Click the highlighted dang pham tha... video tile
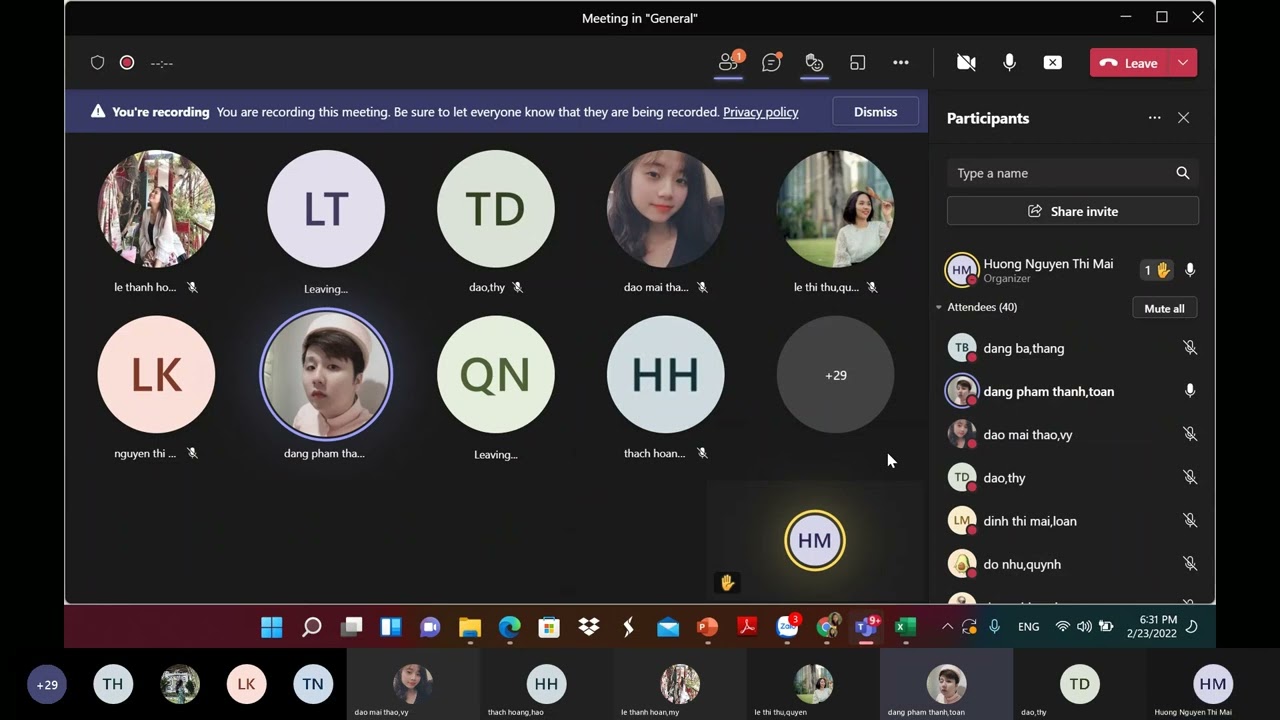 (x=326, y=375)
